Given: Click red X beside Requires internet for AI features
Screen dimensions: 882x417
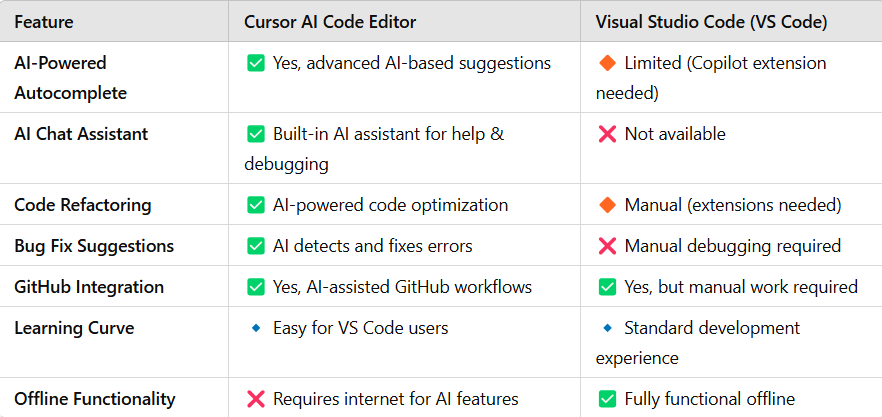Looking at the screenshot, I should point(256,399).
